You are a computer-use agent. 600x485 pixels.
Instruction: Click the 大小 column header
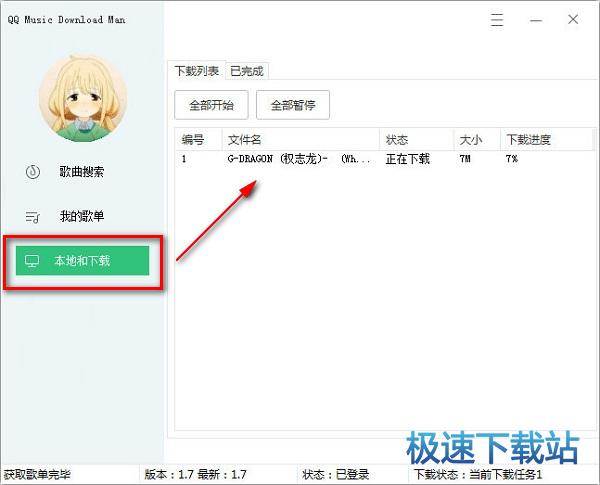[x=477, y=140]
